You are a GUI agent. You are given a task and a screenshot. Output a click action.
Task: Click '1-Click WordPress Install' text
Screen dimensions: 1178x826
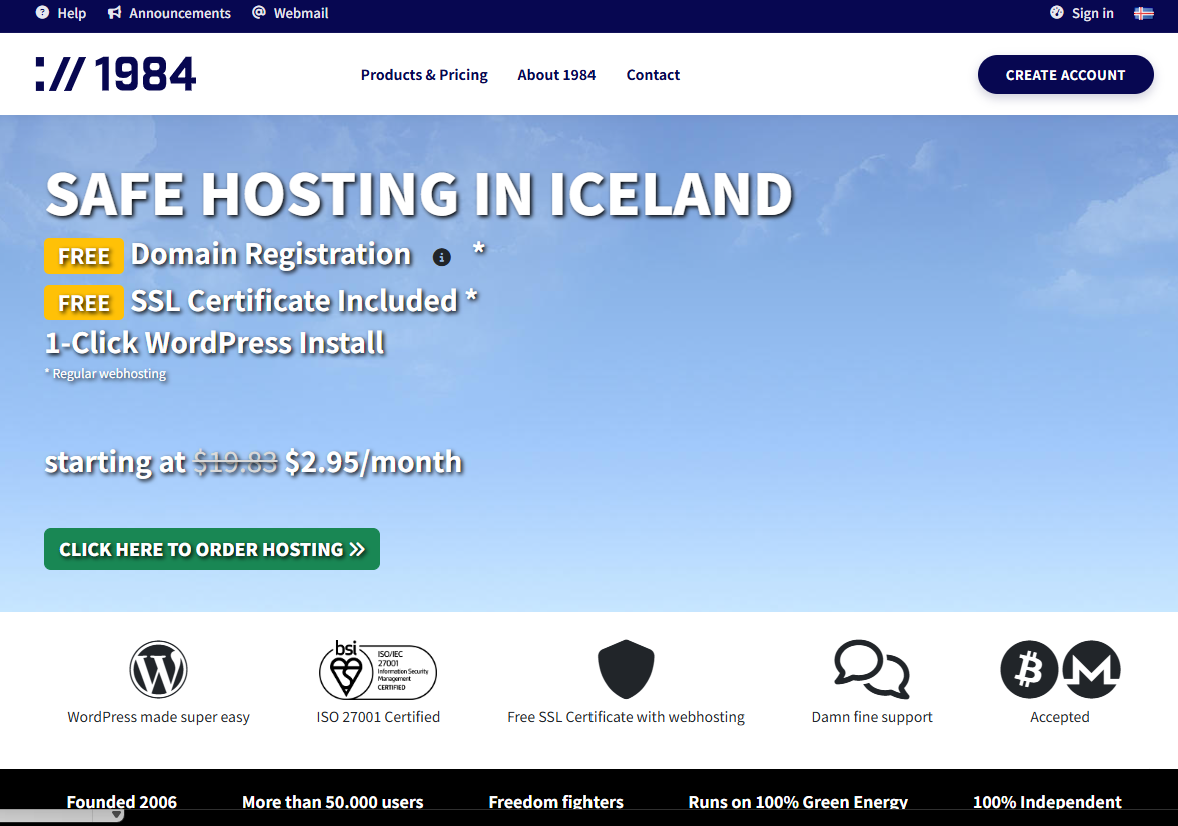point(215,343)
